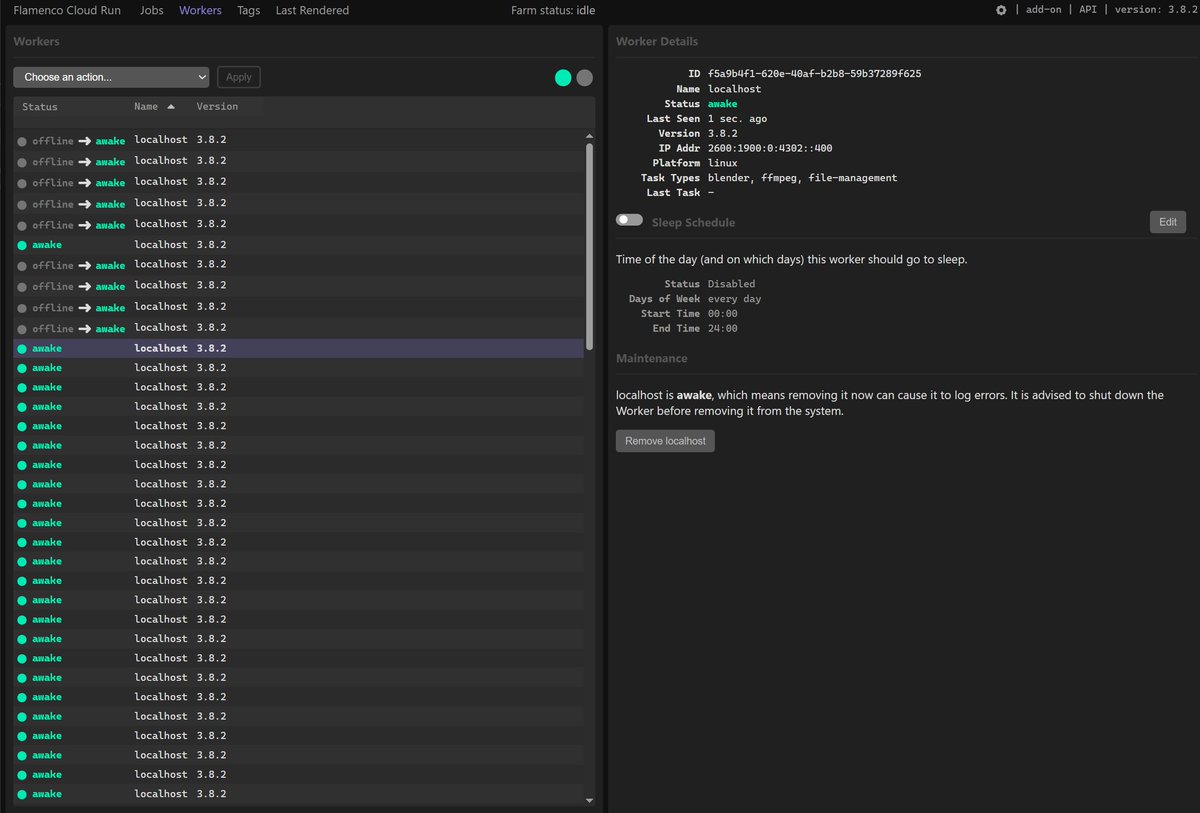This screenshot has width=1200, height=813.
Task: Click the worker list scrollbar up arrow
Action: tap(589, 136)
